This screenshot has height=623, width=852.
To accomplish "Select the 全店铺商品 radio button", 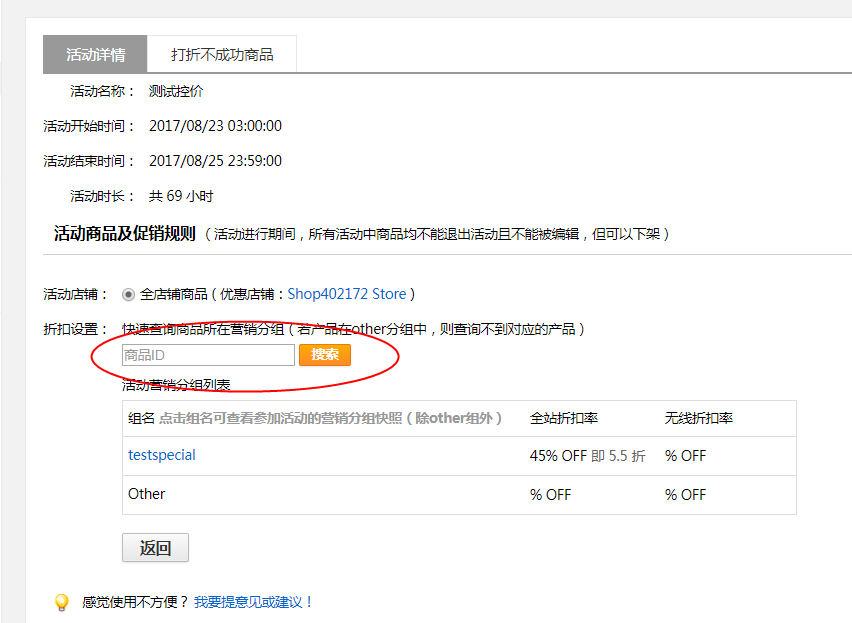I will click(128, 294).
